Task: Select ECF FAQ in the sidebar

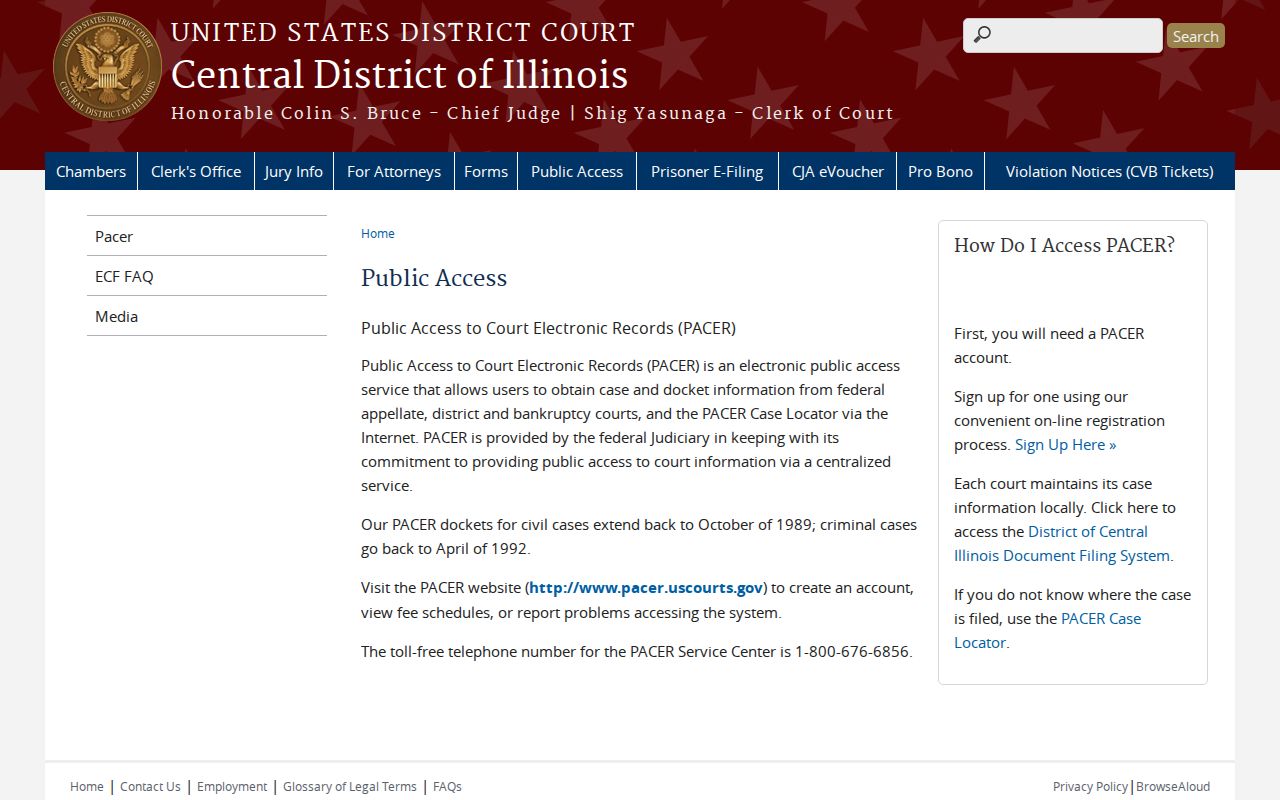Action: pyautogui.click(x=207, y=276)
